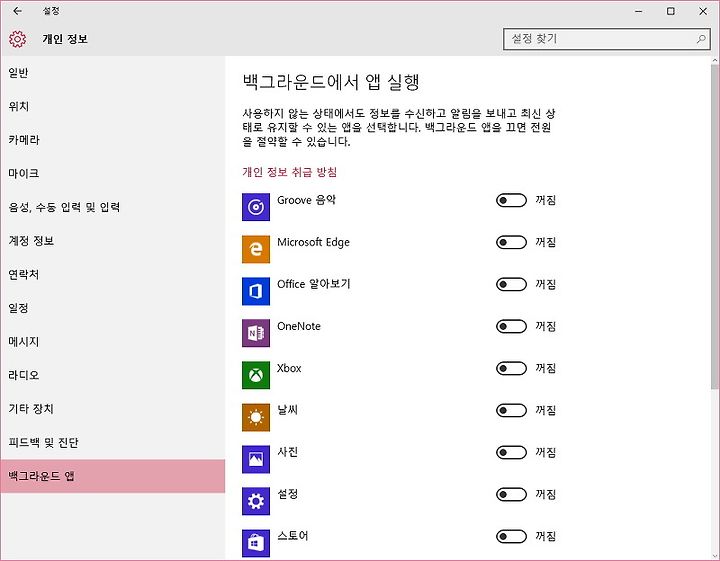Image resolution: width=720 pixels, height=561 pixels.
Task: Click the 스토어 app name
Action: point(292,536)
